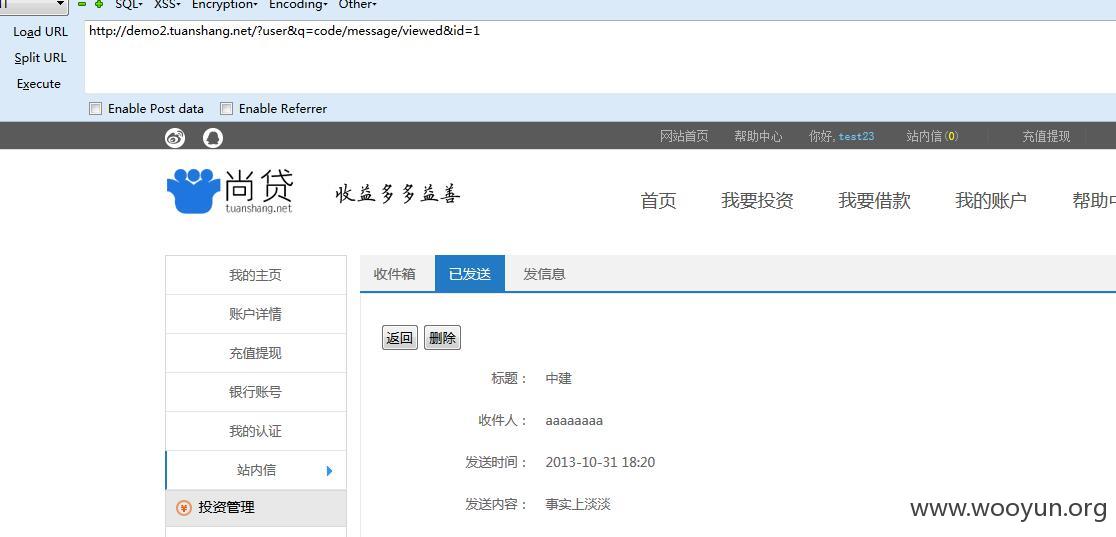The image size is (1116, 537).
Task: Enable Referrer checkbox
Action: 226,108
